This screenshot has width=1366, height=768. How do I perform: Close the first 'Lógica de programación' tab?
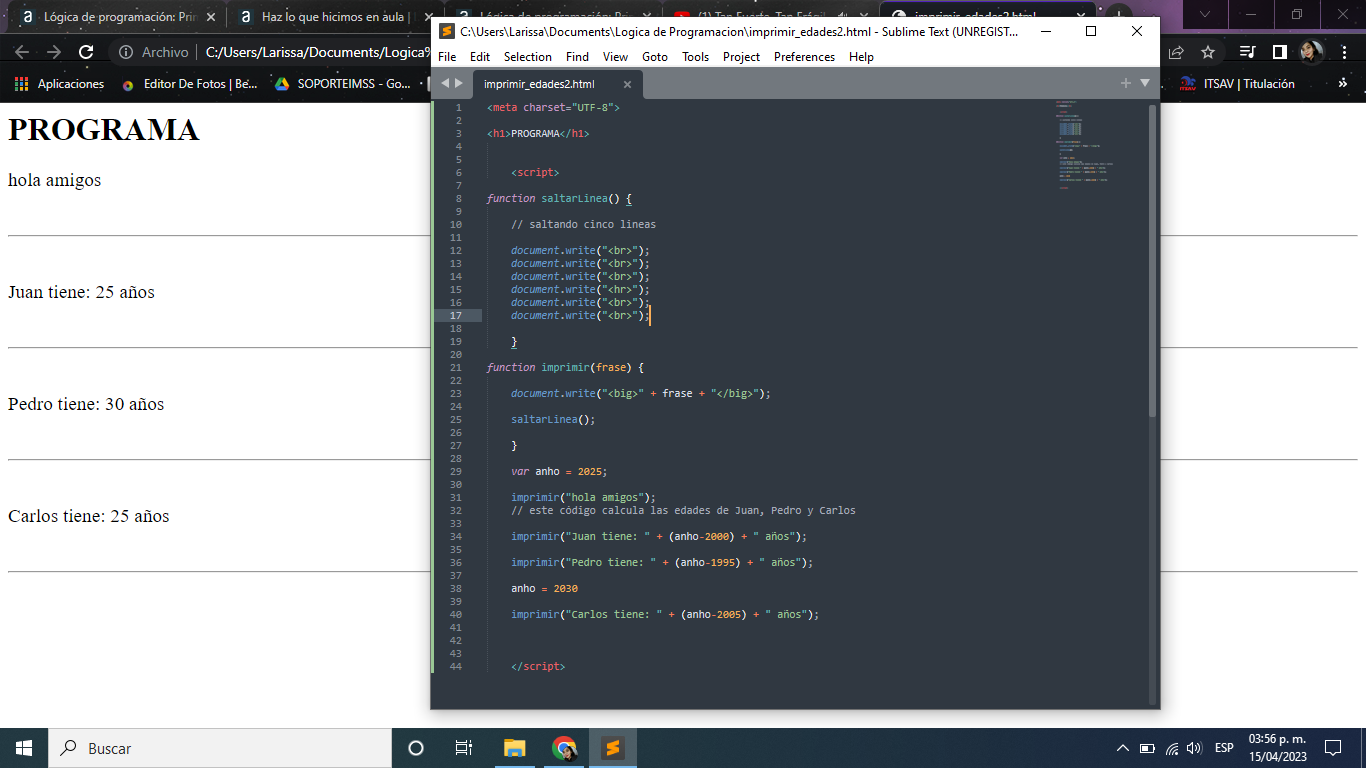pyautogui.click(x=210, y=16)
